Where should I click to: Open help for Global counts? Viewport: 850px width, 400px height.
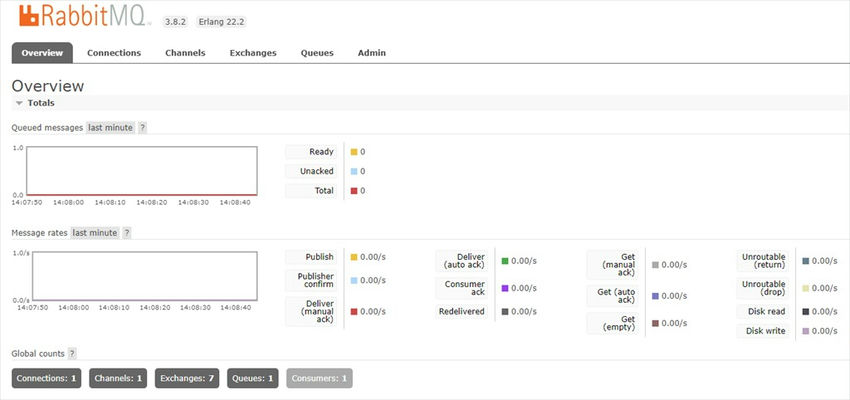tap(72, 353)
